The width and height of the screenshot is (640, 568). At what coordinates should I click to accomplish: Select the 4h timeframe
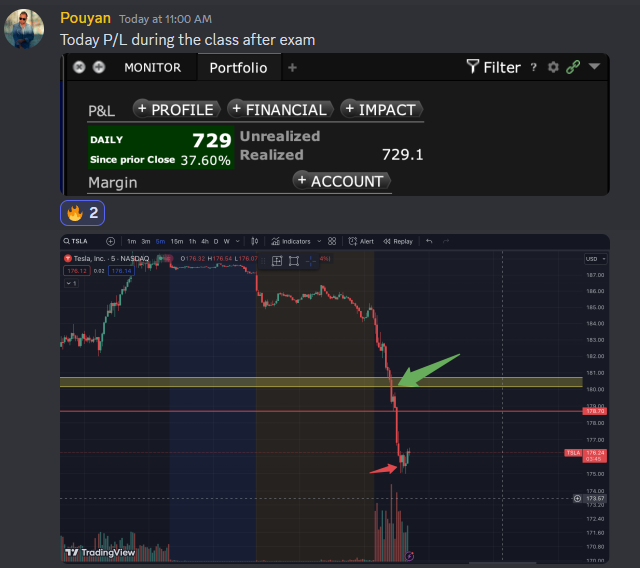click(x=205, y=242)
